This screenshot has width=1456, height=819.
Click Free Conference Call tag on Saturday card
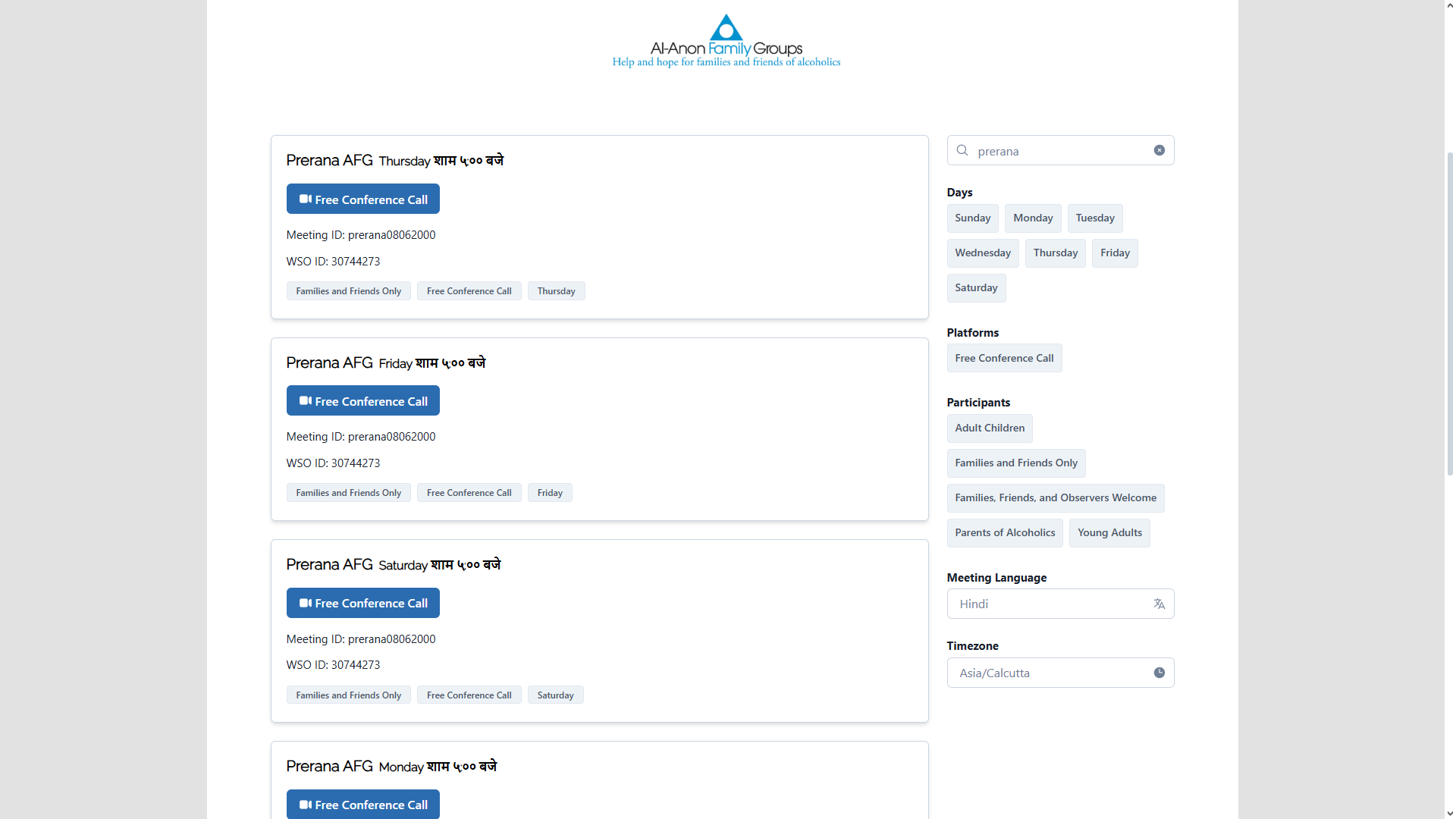point(469,695)
